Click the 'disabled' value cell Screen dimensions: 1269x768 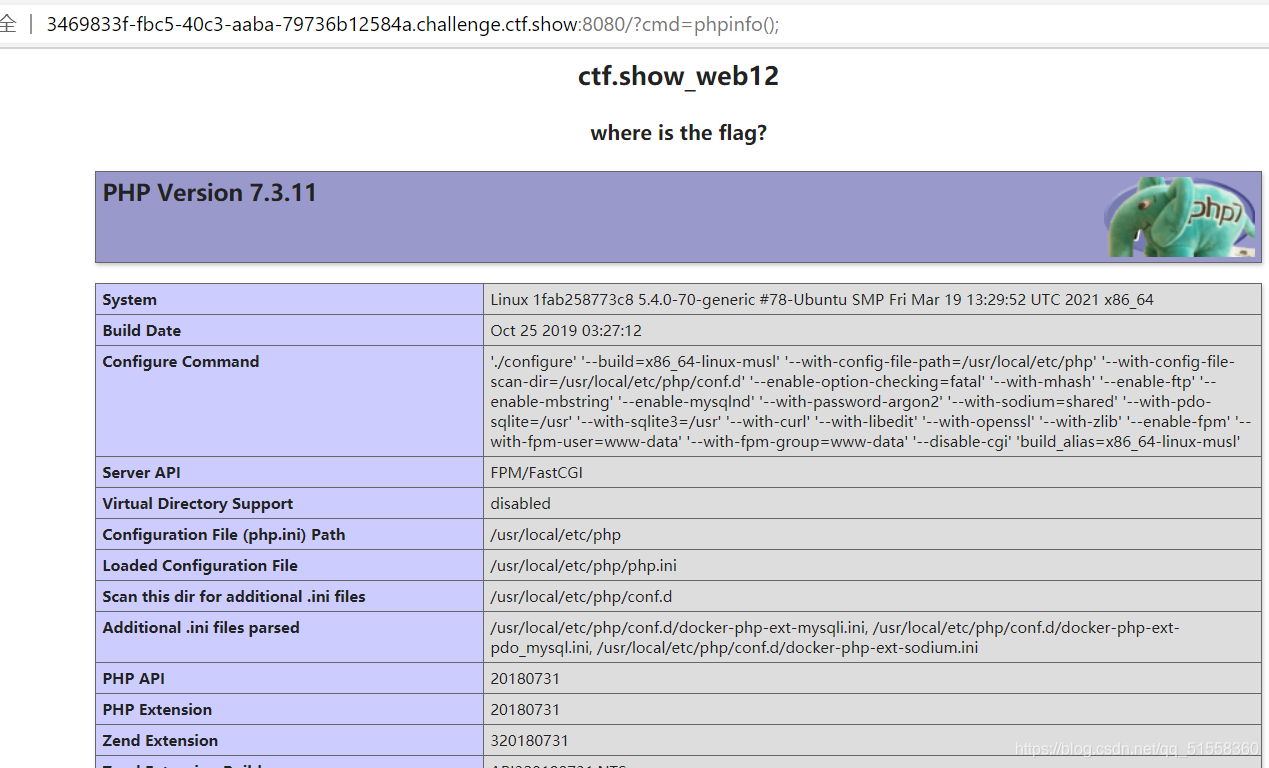point(872,504)
